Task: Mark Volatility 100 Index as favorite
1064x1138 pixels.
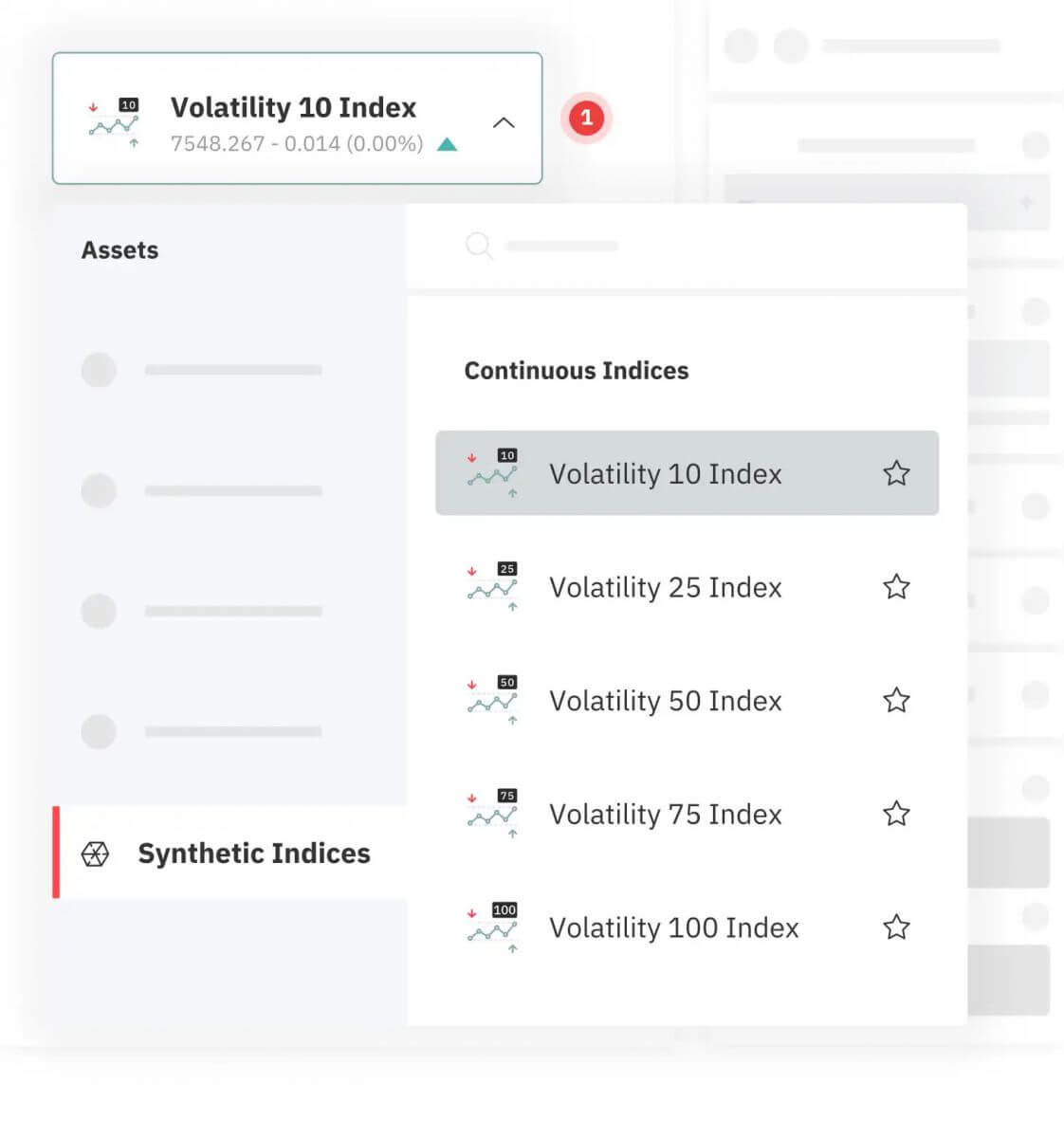Action: [896, 927]
